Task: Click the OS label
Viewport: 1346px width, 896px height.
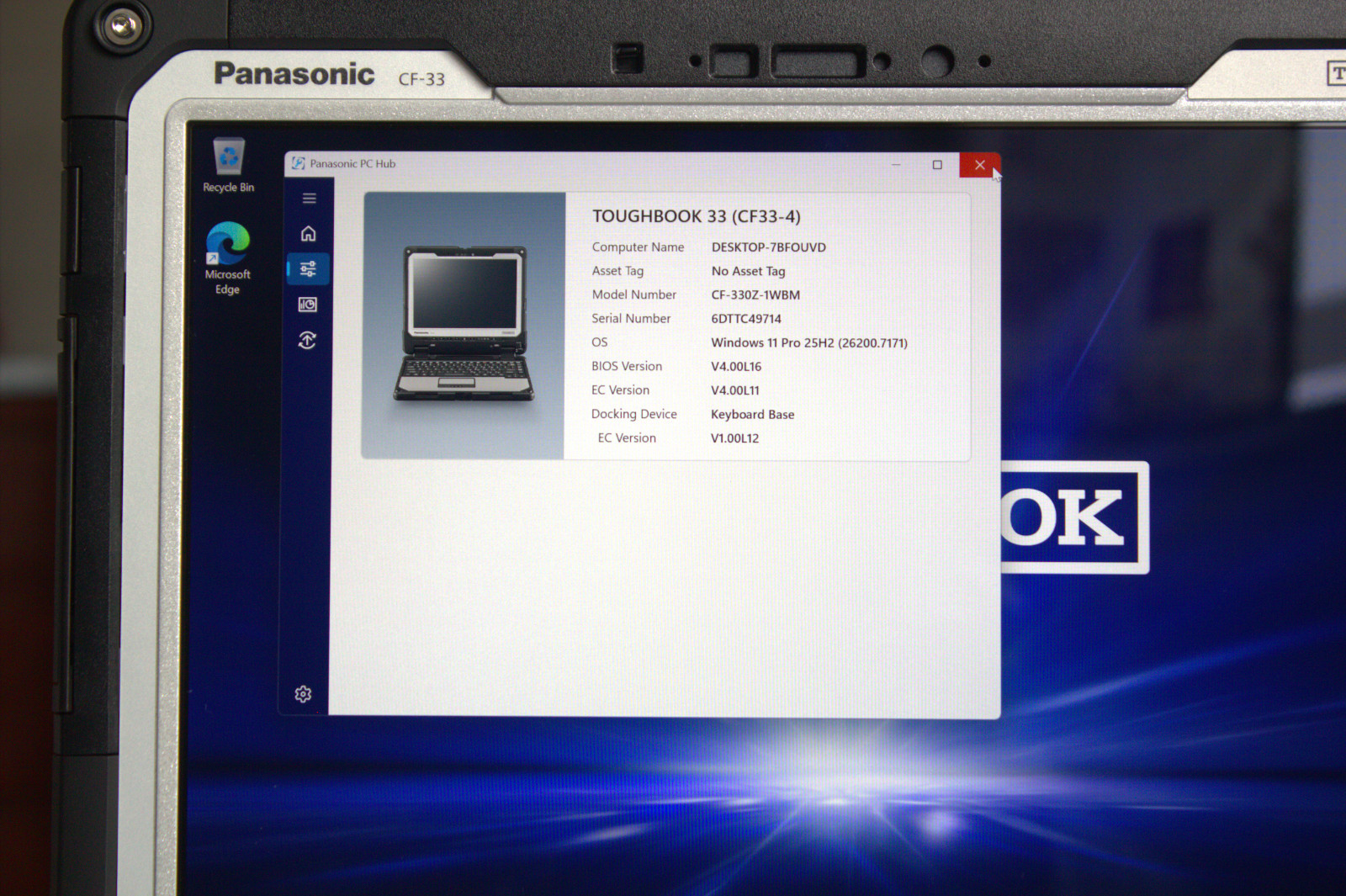Action: click(x=599, y=342)
